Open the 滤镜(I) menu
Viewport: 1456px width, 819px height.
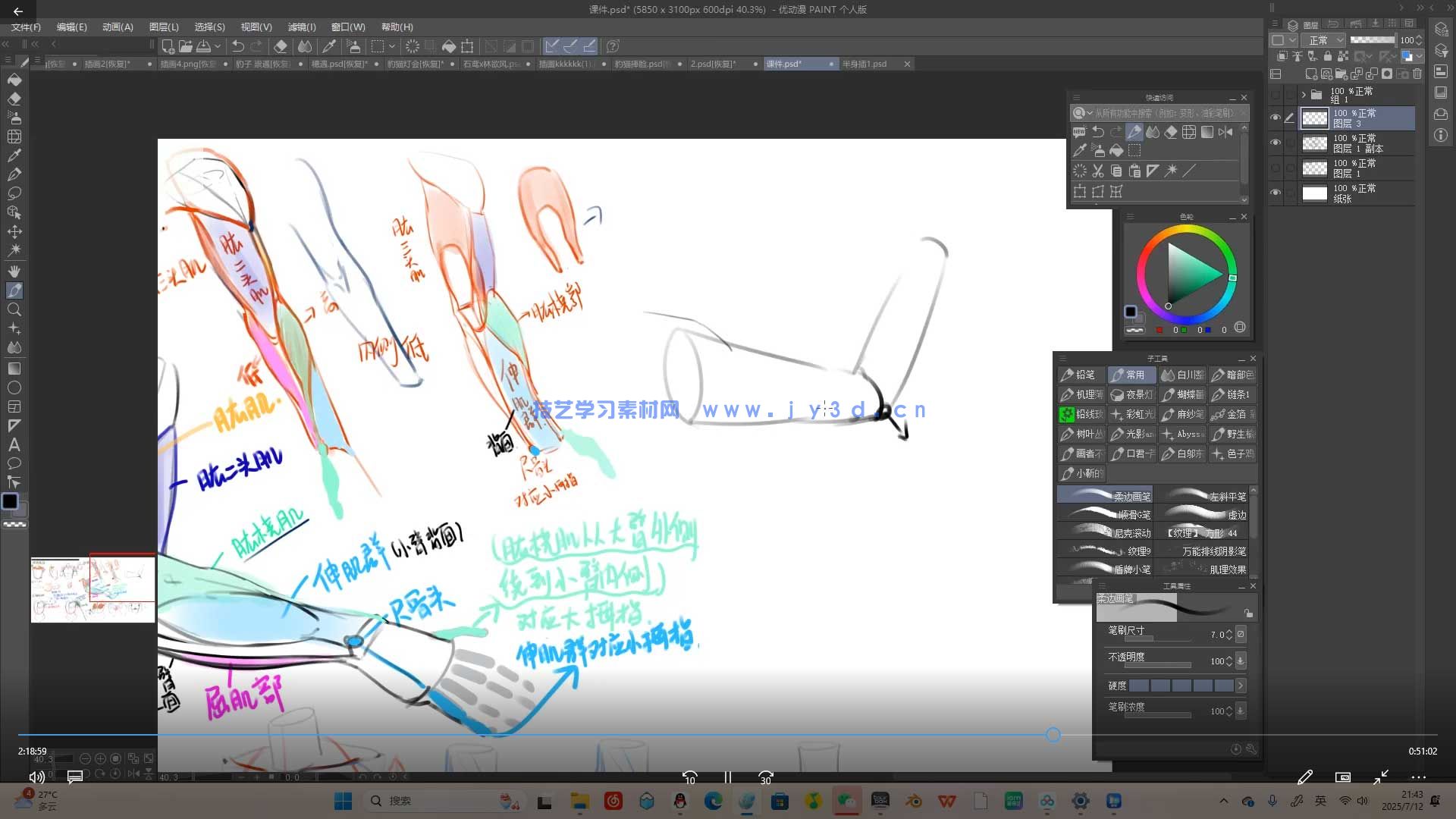[301, 27]
